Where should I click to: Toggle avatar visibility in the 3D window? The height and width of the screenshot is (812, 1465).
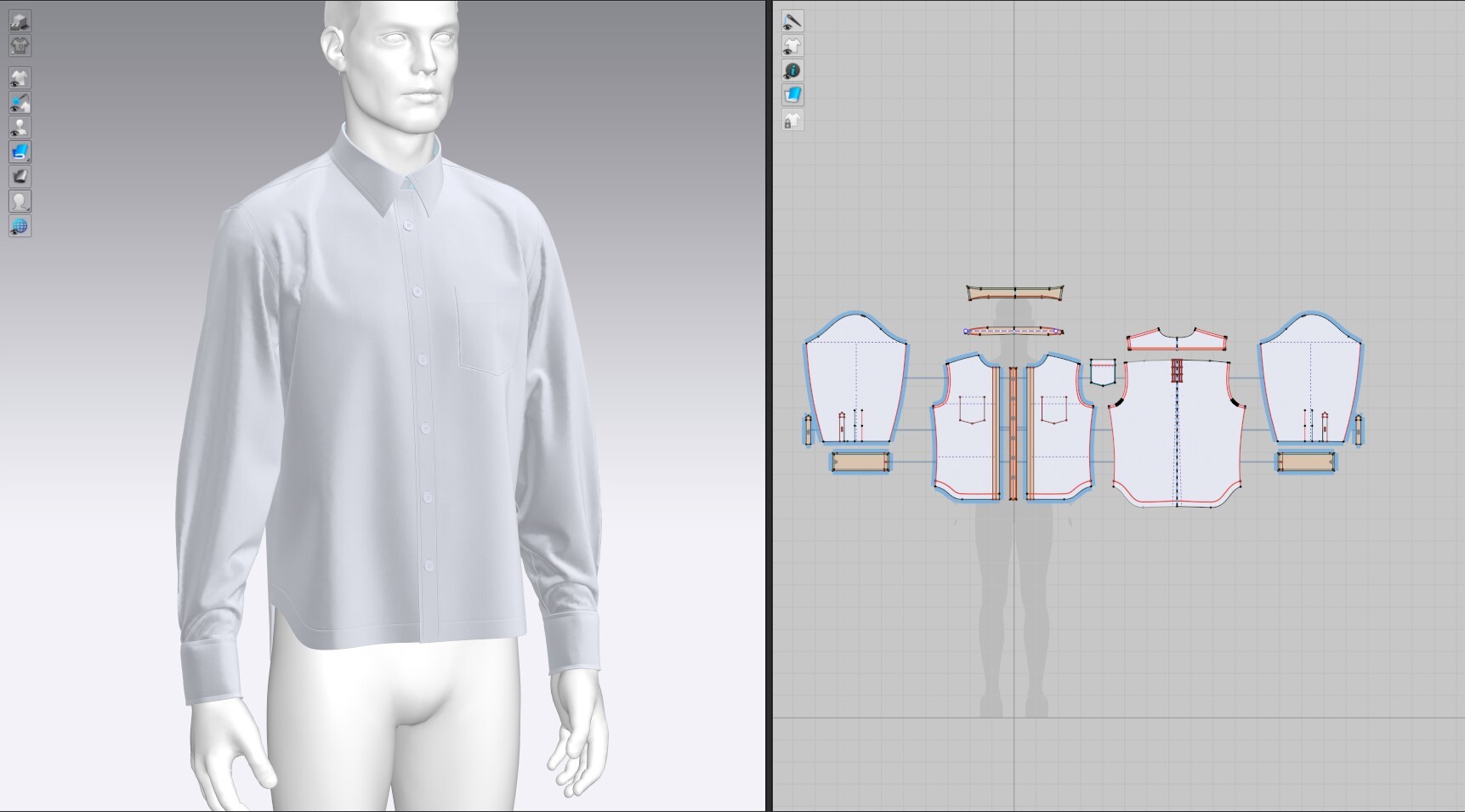click(20, 128)
